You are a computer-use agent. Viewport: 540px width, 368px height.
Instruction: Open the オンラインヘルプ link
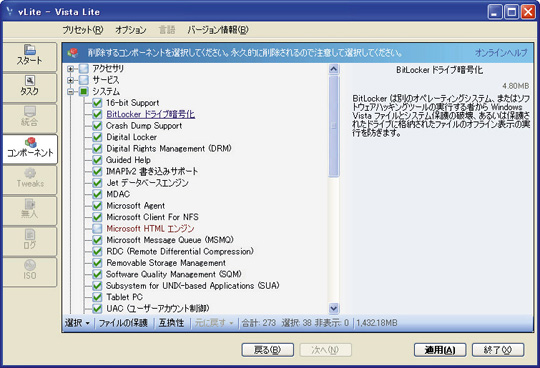(x=501, y=53)
